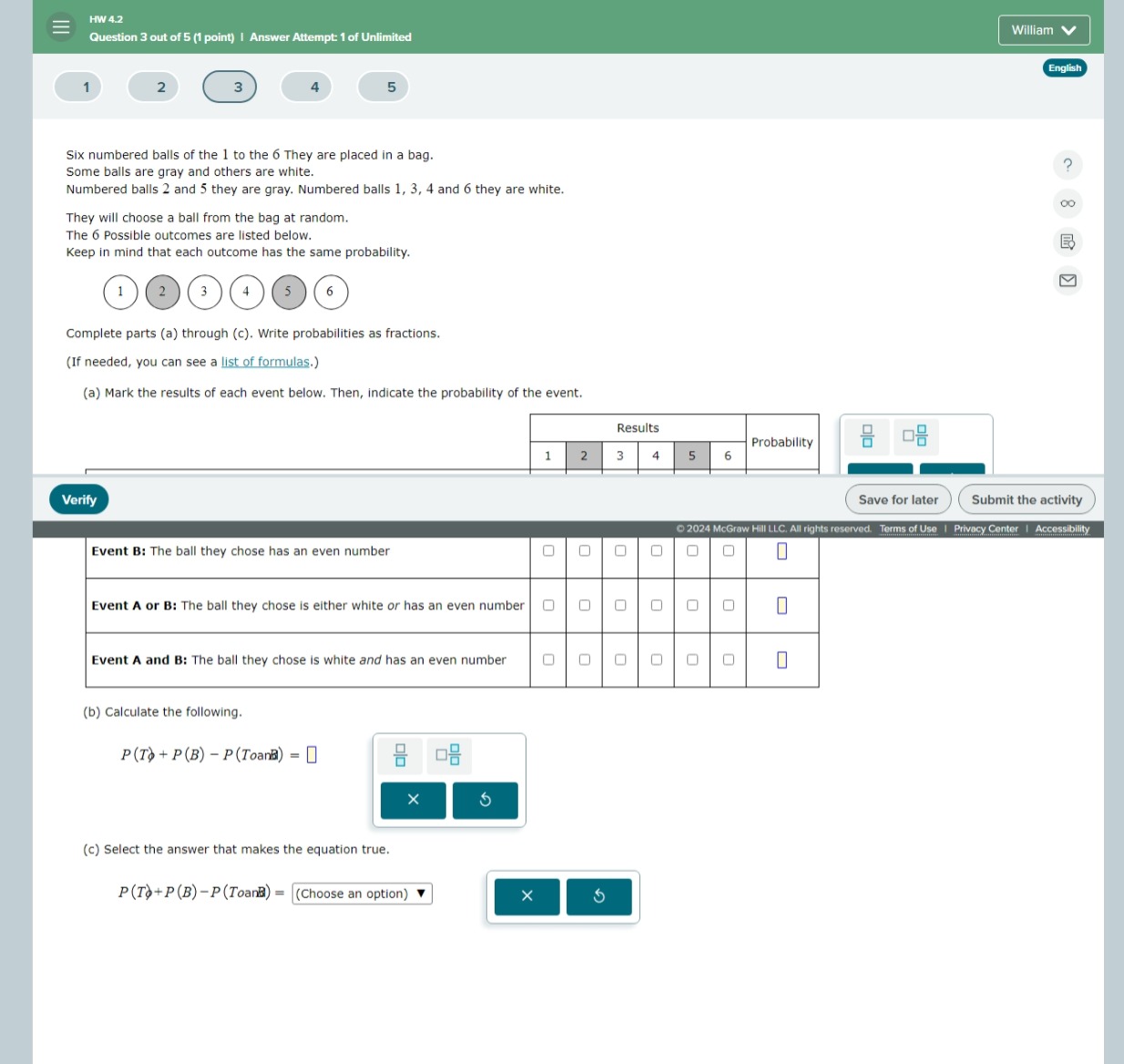The height and width of the screenshot is (1064, 1124).
Task: Check result 4 for Event A or B
Action: tap(656, 605)
